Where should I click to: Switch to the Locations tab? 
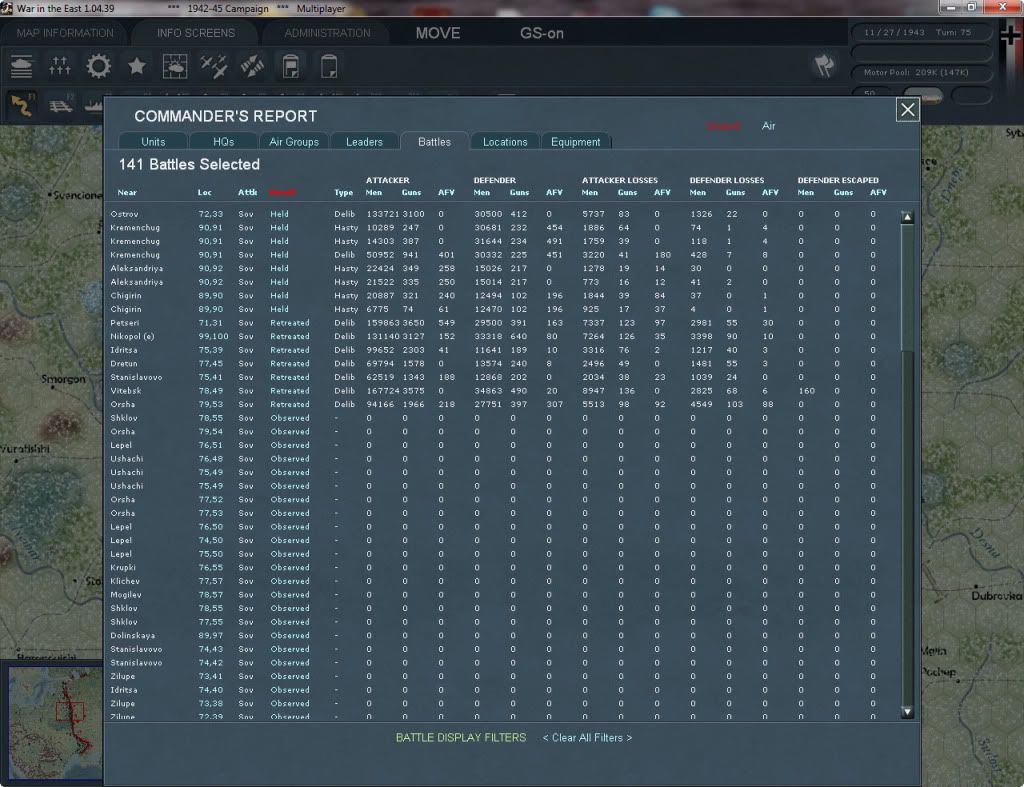(x=505, y=142)
